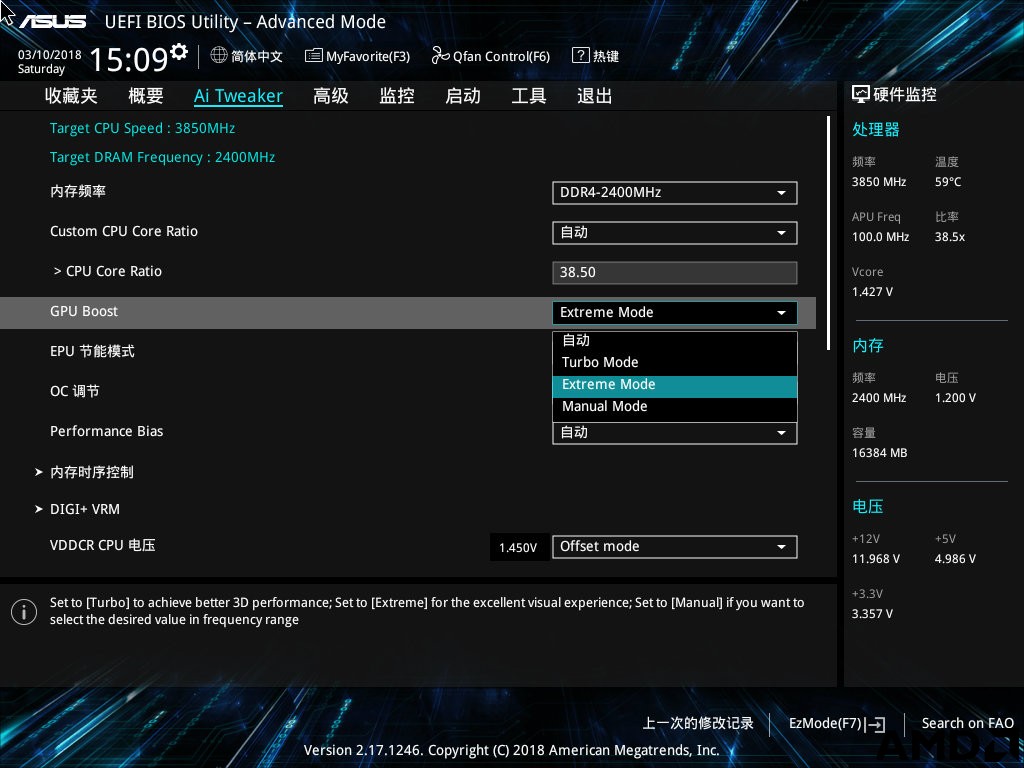
Task: Click the CPU Core Ratio value field
Action: [675, 272]
